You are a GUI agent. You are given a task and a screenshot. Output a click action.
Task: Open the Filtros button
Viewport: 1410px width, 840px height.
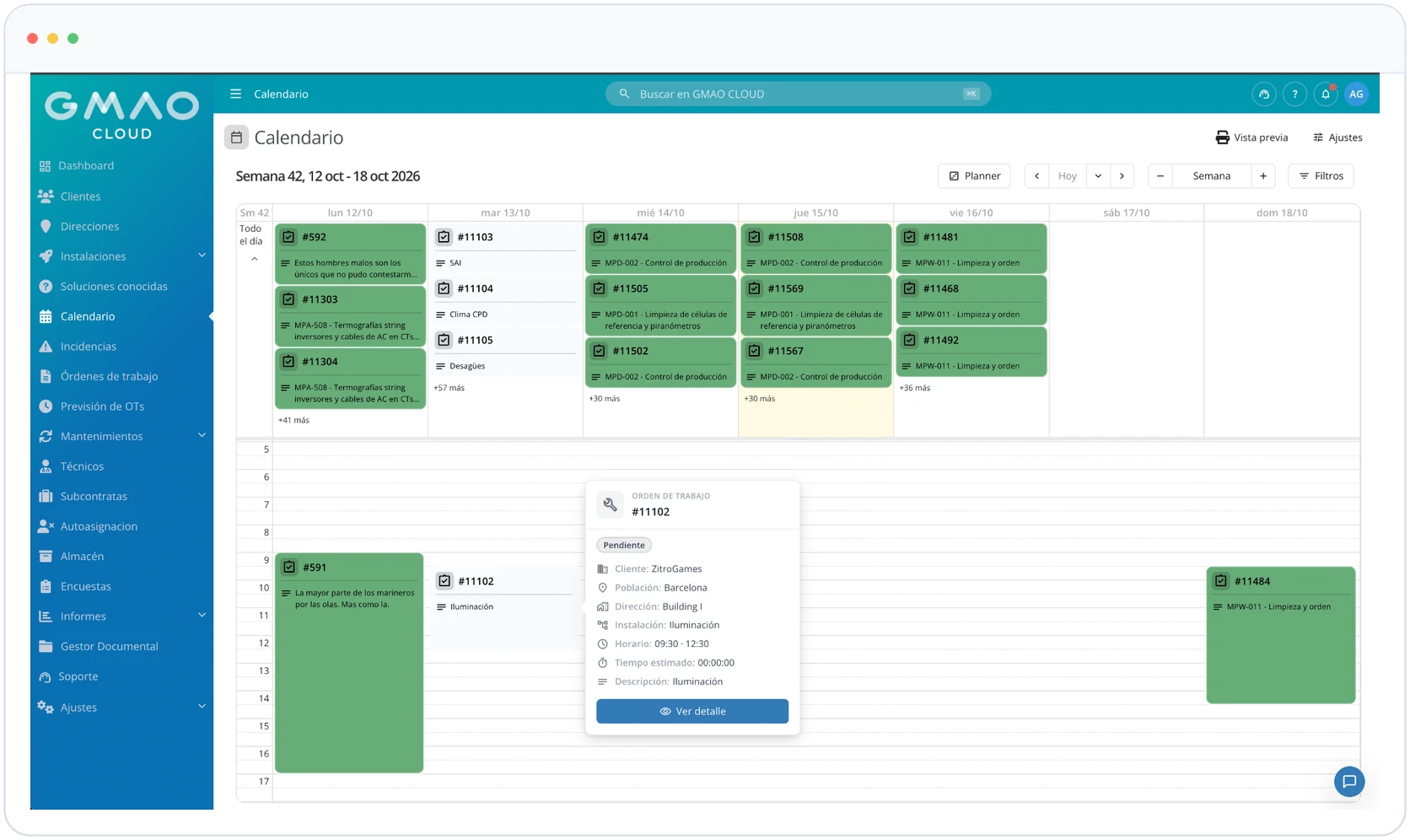pyautogui.click(x=1321, y=176)
